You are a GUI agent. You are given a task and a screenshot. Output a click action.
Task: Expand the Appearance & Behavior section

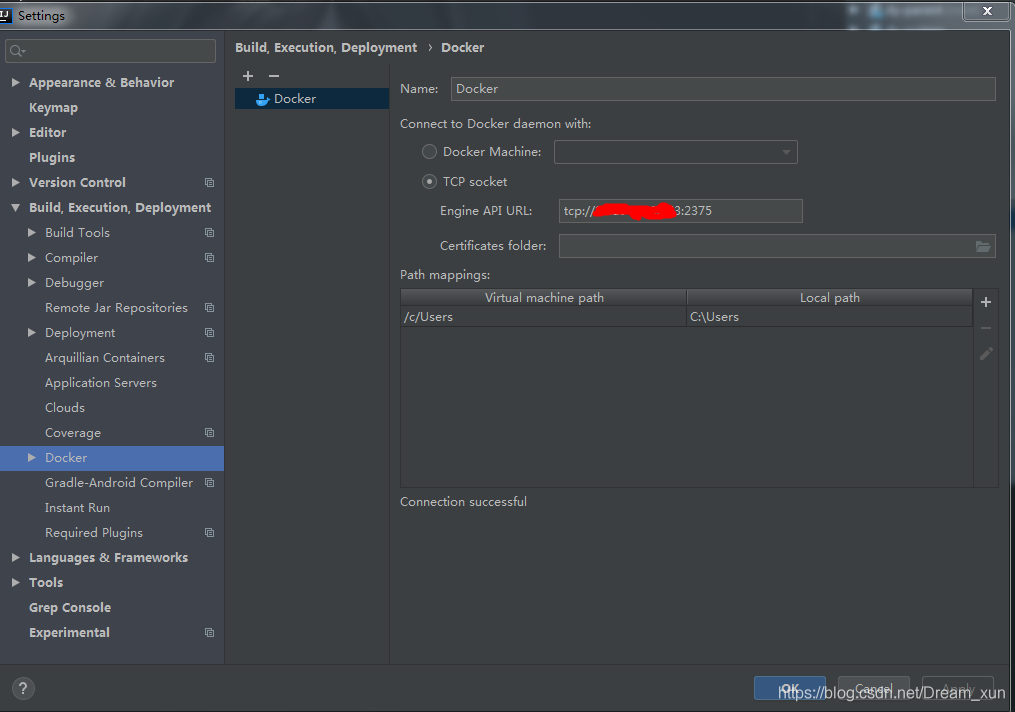click(x=16, y=83)
